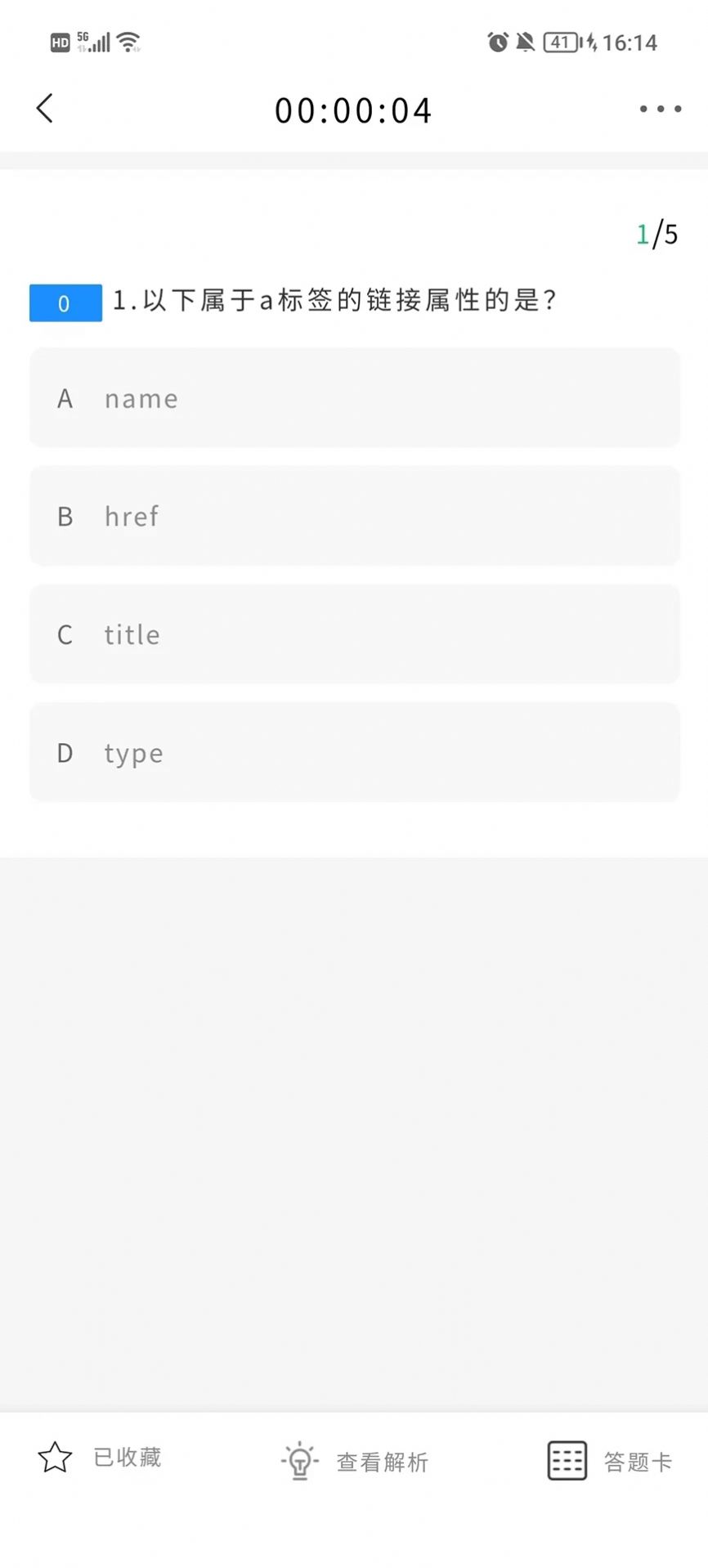Open the 答题卡 answer sheet
The width and height of the screenshot is (708, 1568).
[x=638, y=1462]
